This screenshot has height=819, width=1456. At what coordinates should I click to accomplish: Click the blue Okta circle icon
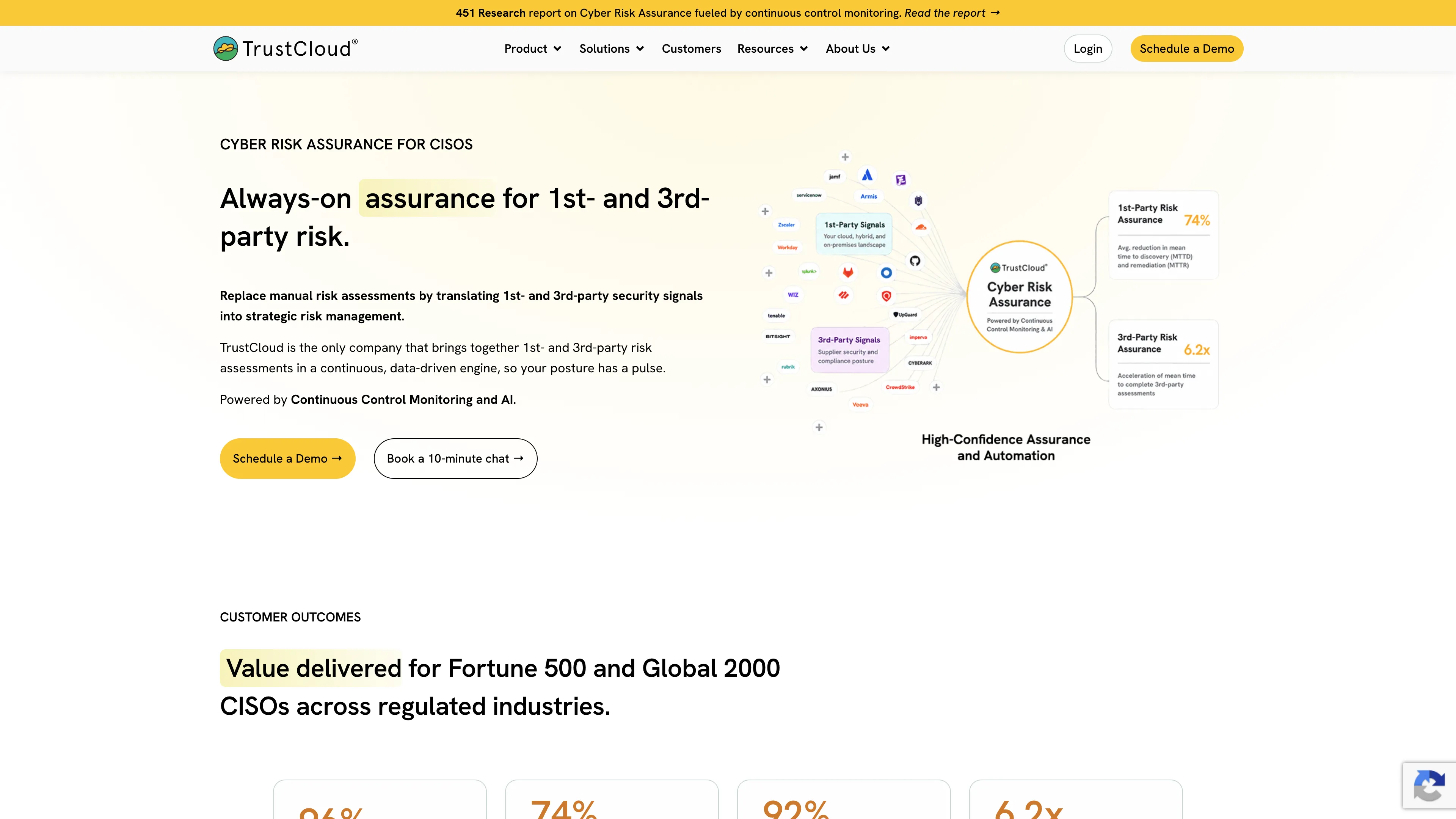pyautogui.click(x=886, y=273)
